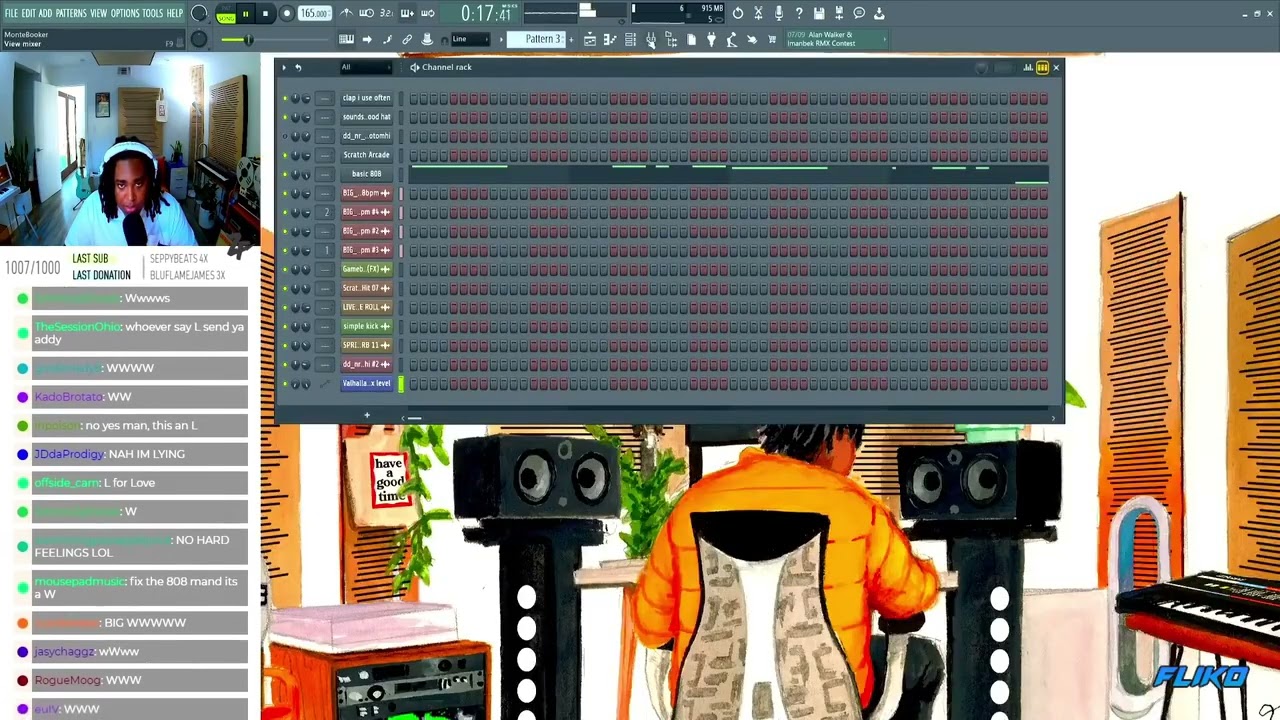Click the pause button in transport

(245, 14)
